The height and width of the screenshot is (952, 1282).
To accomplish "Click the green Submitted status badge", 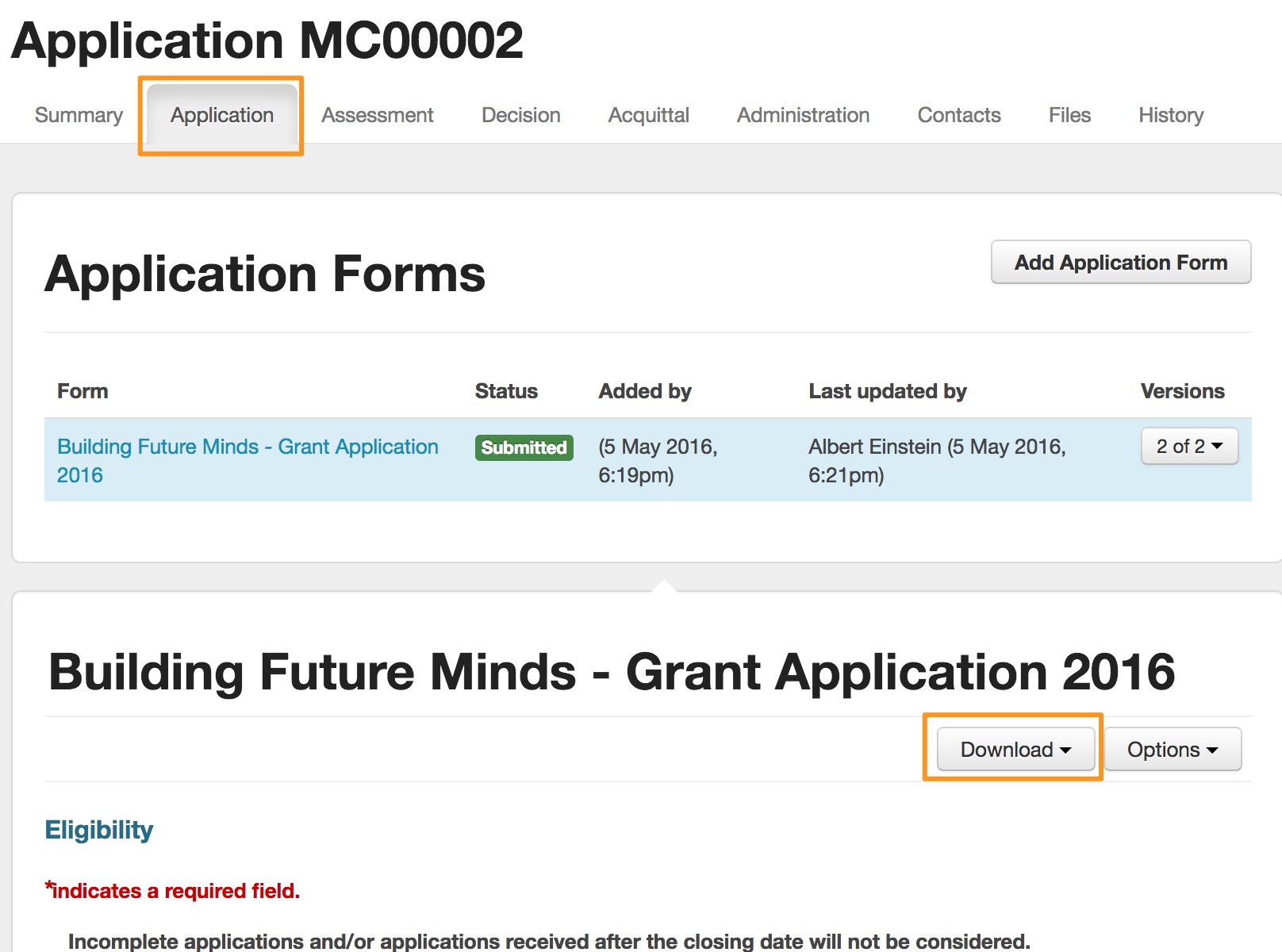I will point(524,447).
